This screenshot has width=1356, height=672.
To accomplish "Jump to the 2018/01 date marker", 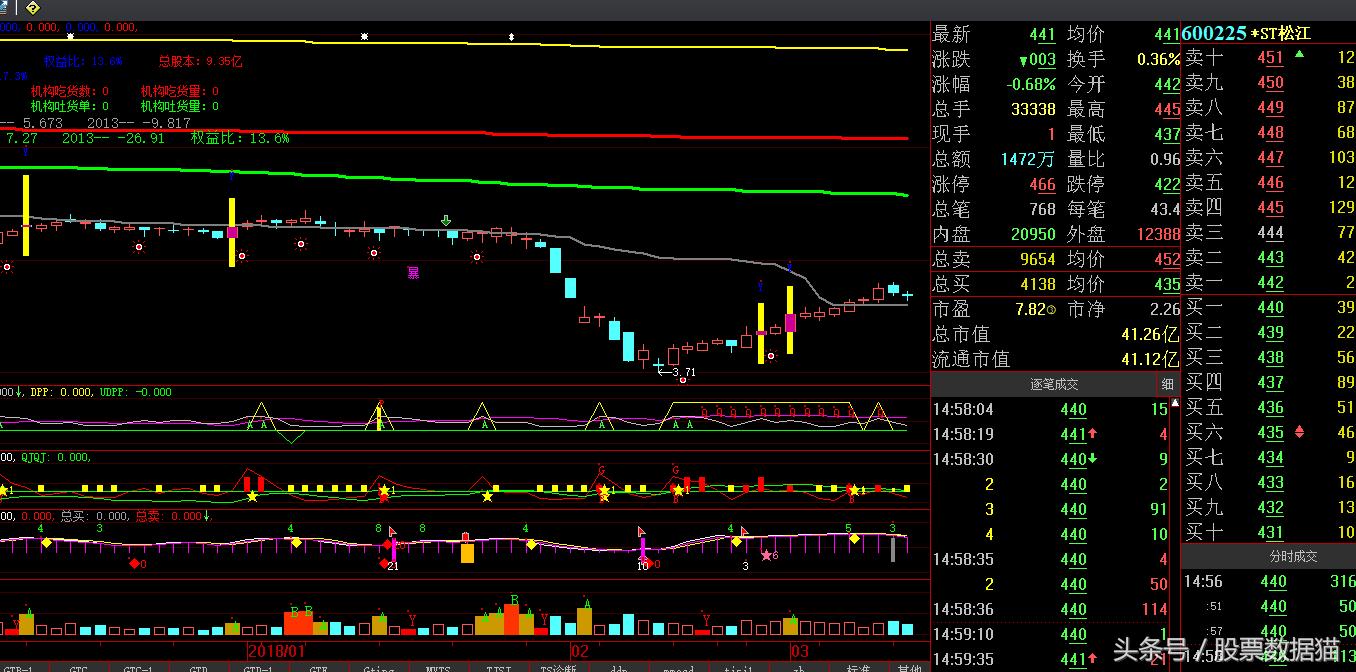I will 277,650.
